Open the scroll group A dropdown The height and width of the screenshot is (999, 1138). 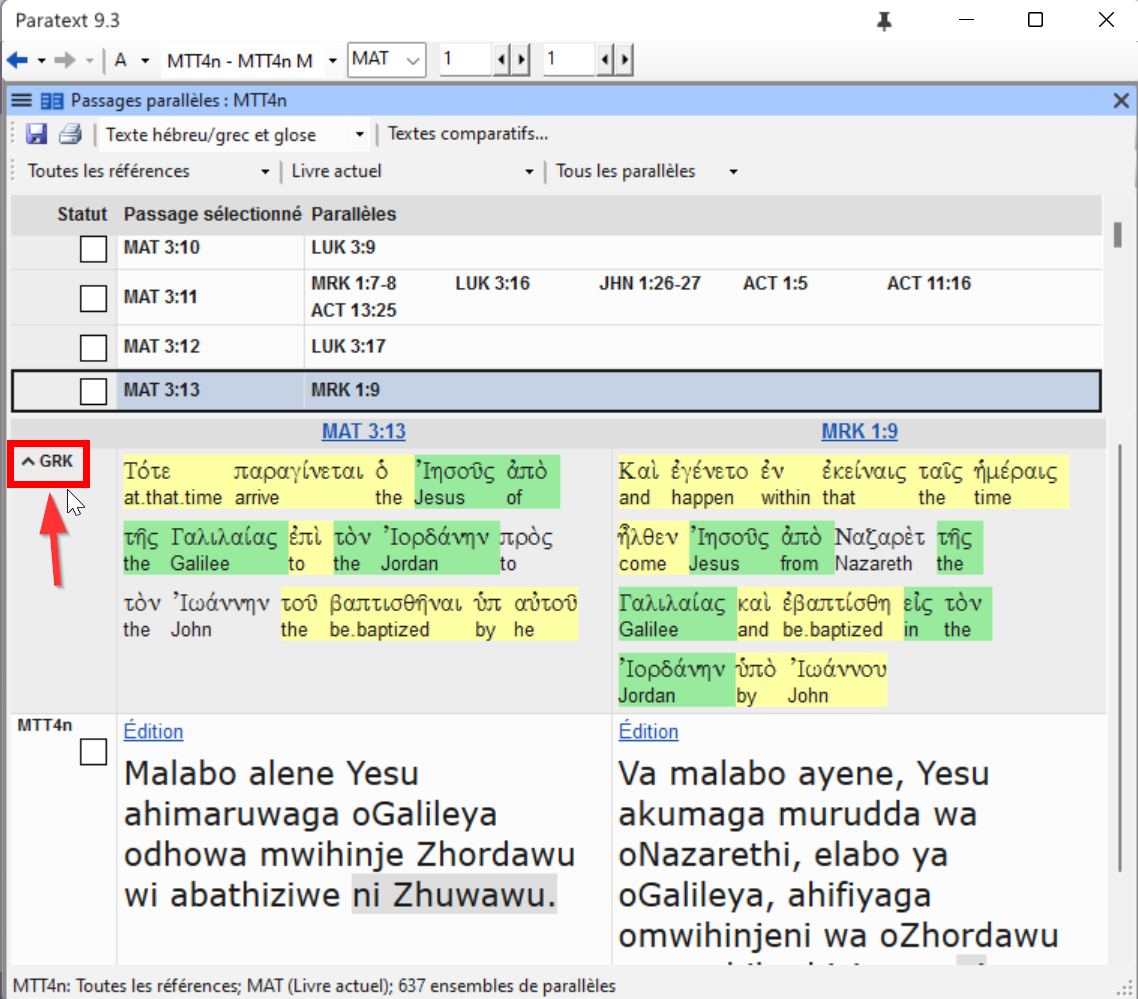click(145, 61)
